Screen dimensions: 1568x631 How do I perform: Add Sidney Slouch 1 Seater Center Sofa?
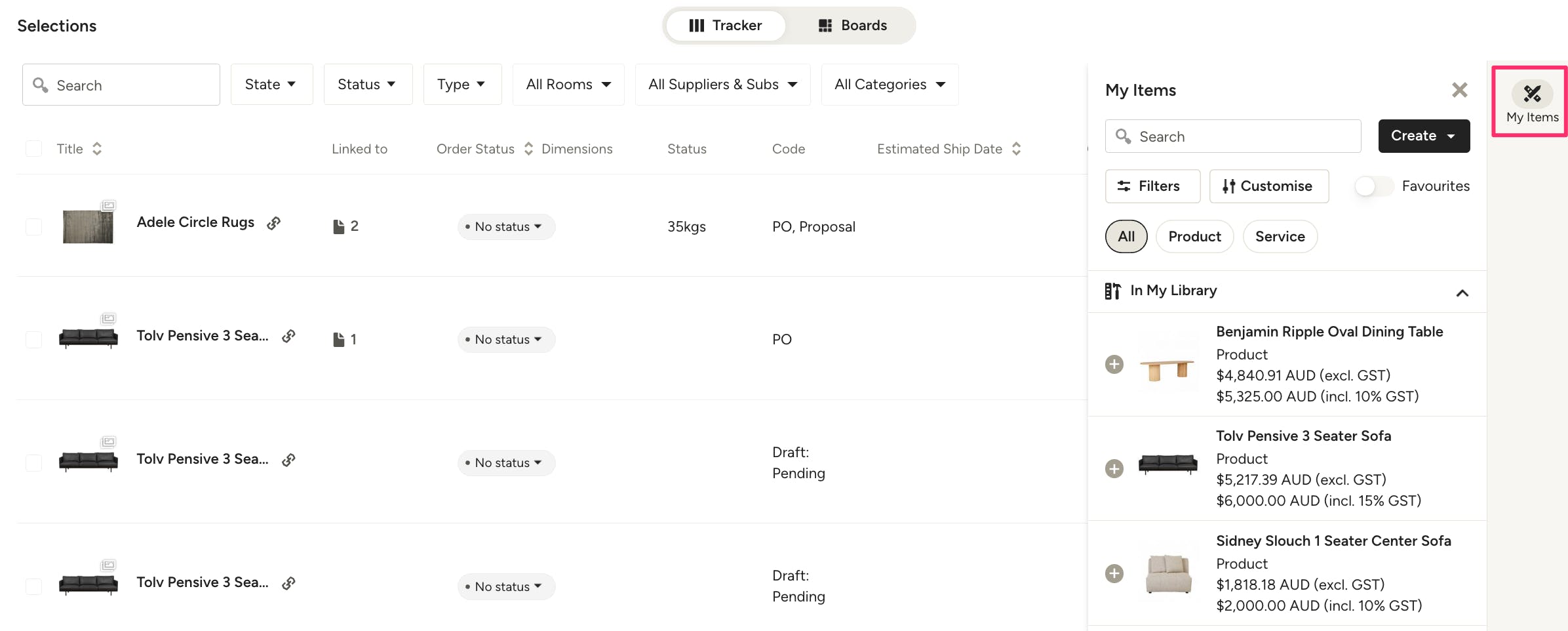[1114, 573]
